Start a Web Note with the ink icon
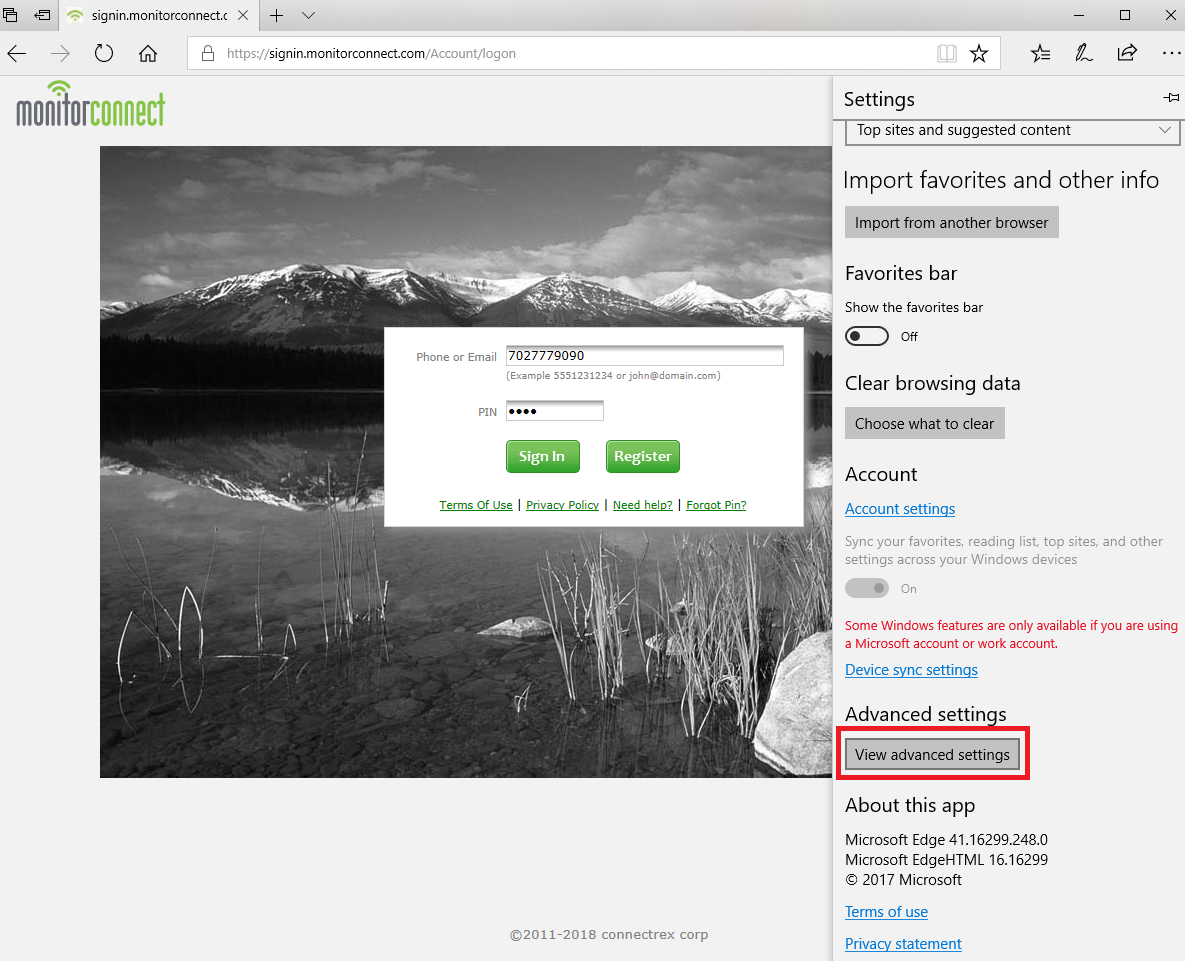1185x961 pixels. tap(1083, 53)
